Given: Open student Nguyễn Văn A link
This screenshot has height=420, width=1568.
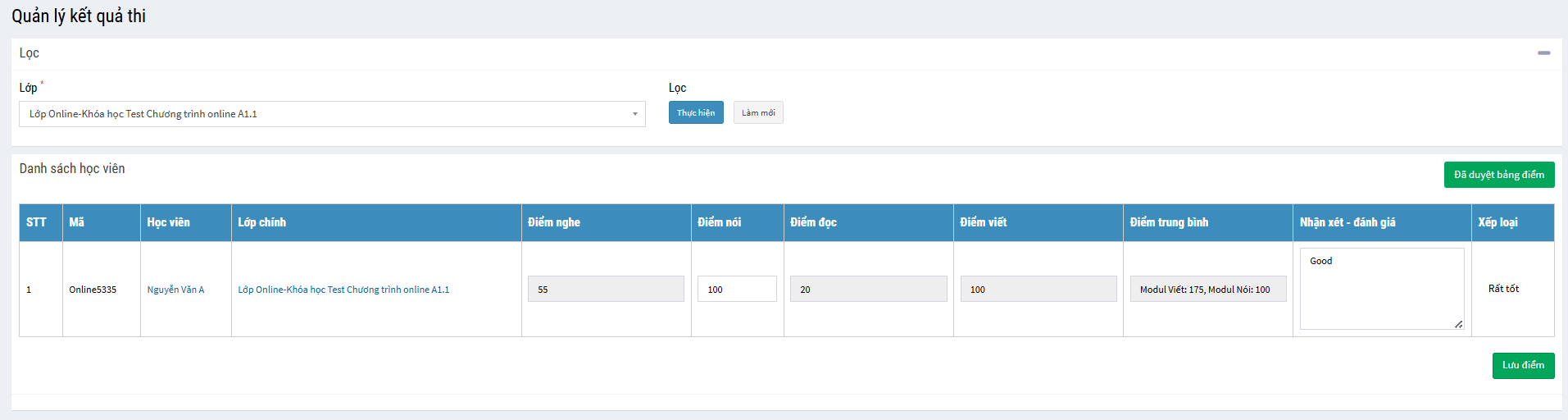Looking at the screenshot, I should [175, 290].
